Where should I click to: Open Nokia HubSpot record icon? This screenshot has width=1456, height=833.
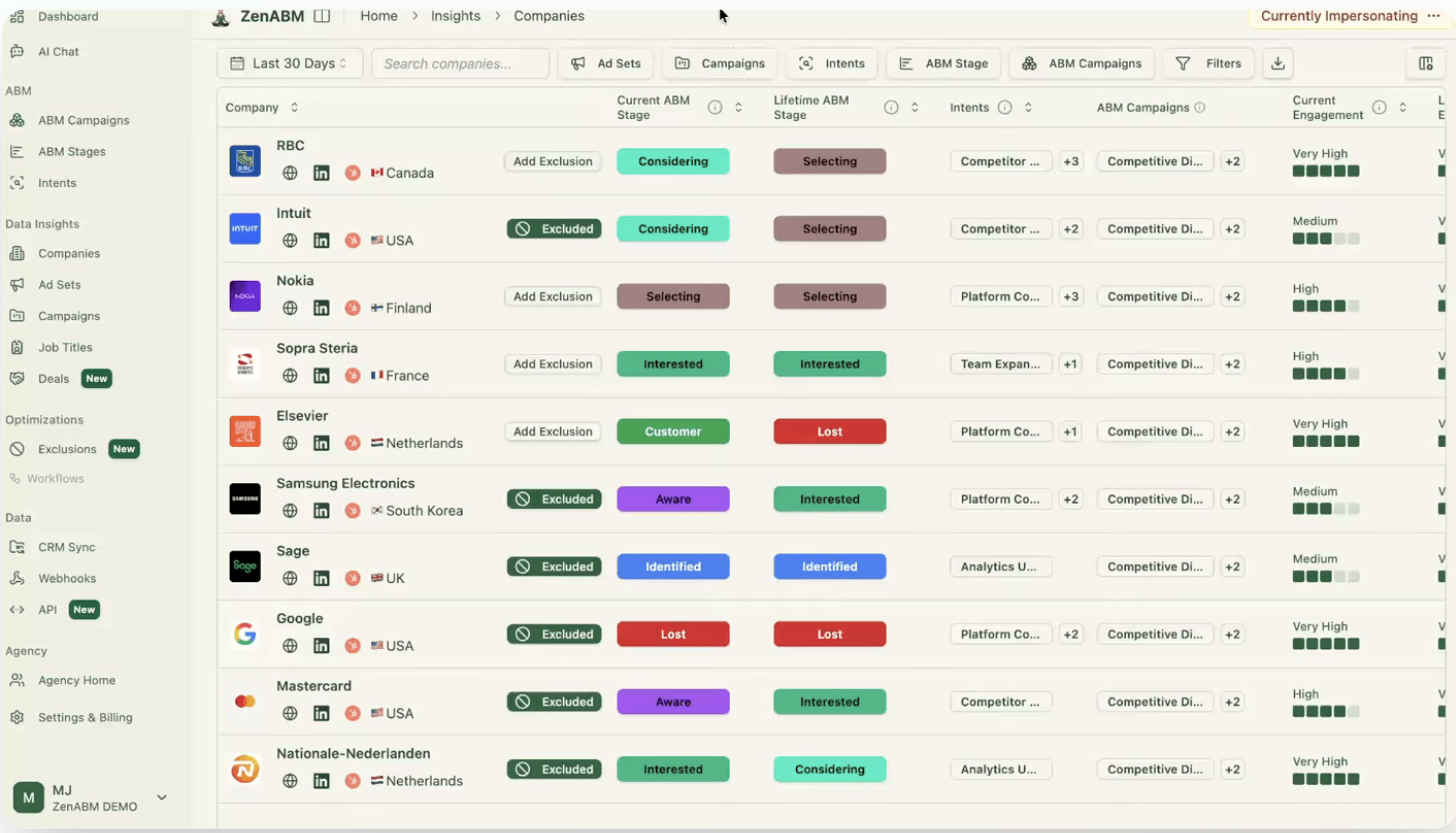point(352,308)
